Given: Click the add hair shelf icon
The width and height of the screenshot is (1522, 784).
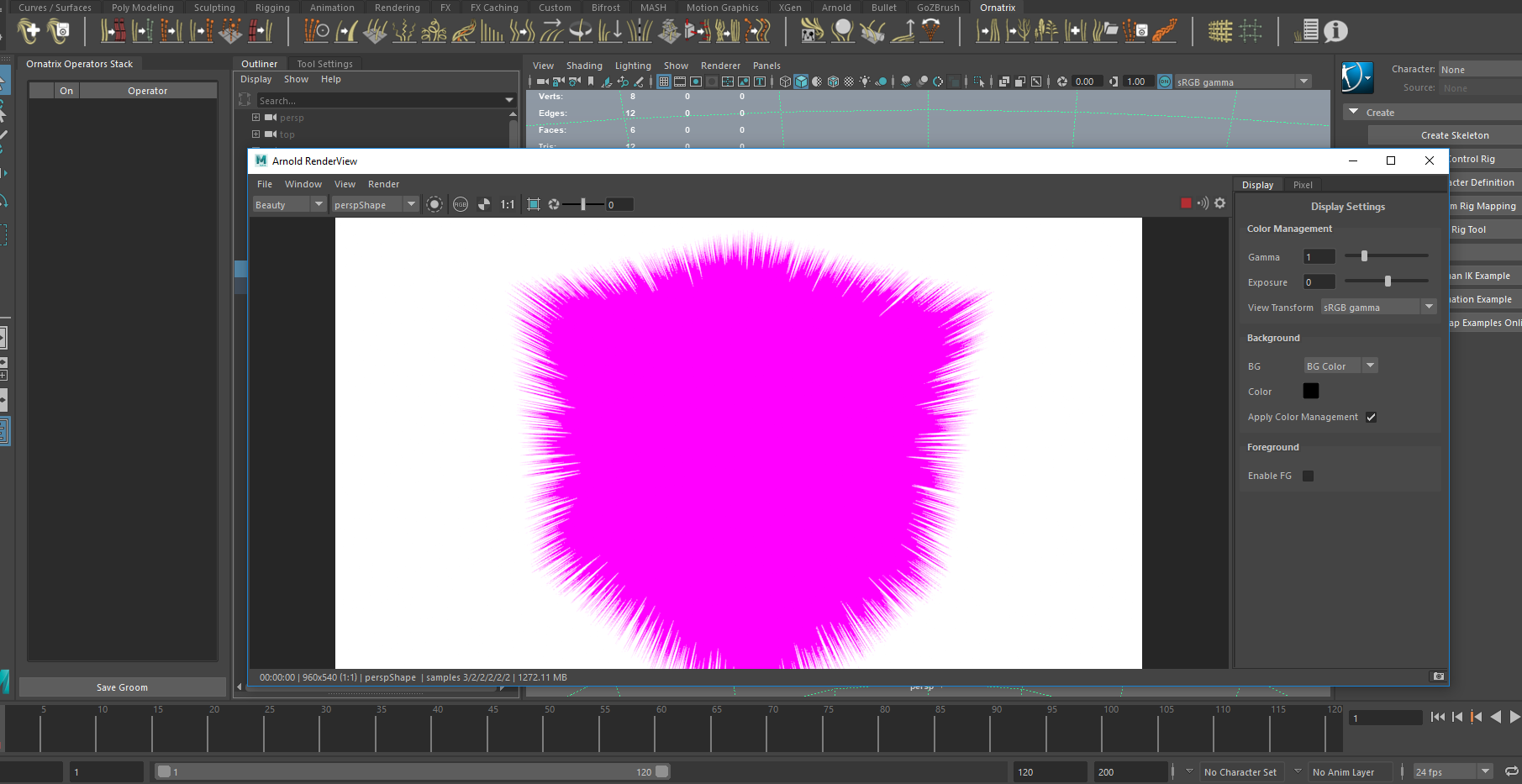Looking at the screenshot, I should (29, 32).
